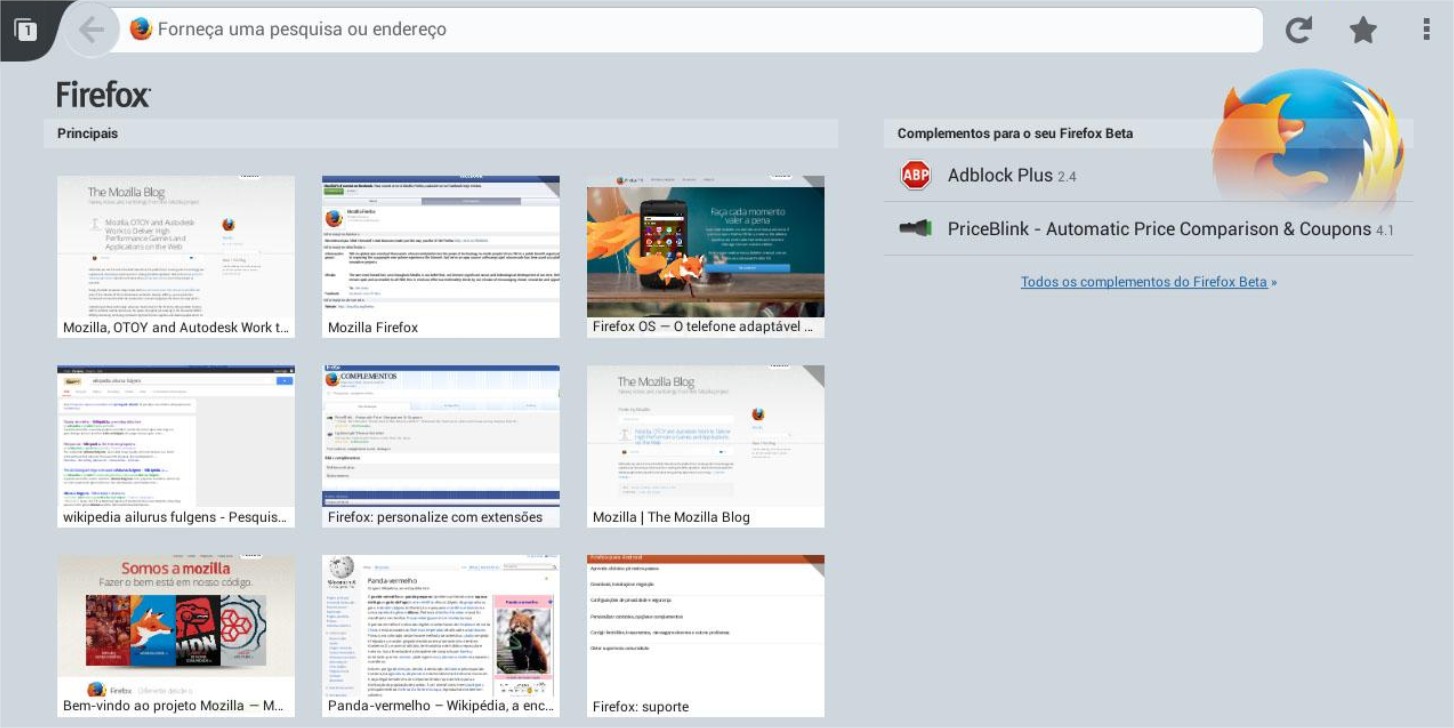Open wikipedia ailurus fulgens search thumbnail

(176, 445)
